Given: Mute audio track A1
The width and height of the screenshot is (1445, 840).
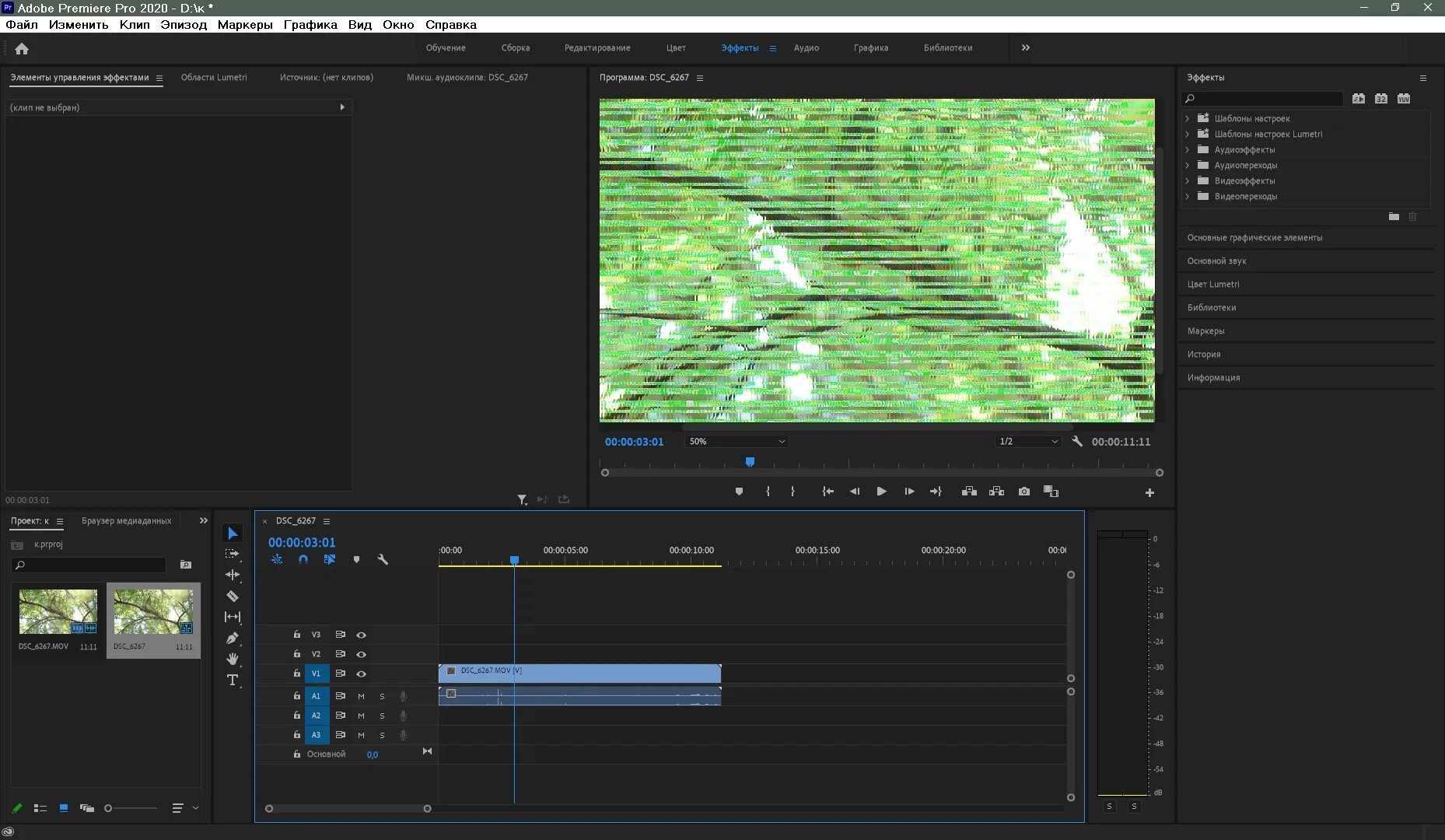Looking at the screenshot, I should click(x=361, y=696).
